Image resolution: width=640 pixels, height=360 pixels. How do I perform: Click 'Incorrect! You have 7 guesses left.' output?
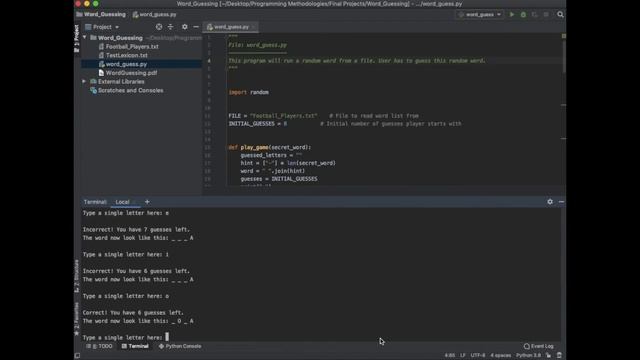click(136, 229)
